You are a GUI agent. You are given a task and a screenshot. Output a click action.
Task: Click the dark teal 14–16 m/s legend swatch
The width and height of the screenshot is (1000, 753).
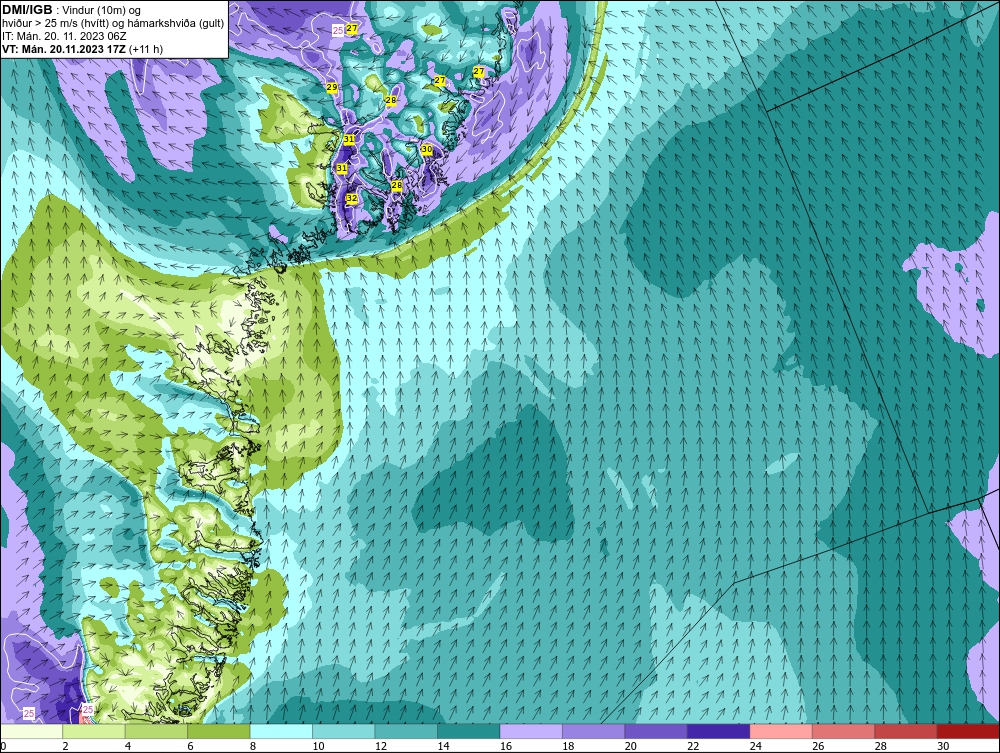click(469, 731)
